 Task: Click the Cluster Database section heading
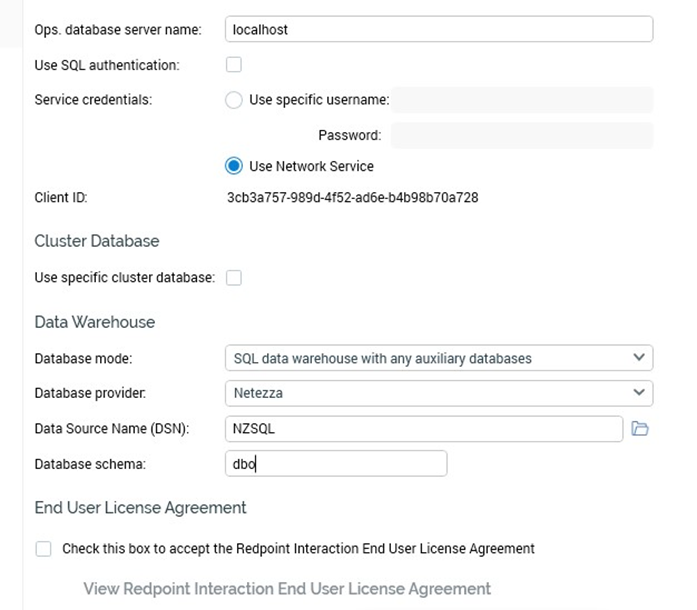97,241
